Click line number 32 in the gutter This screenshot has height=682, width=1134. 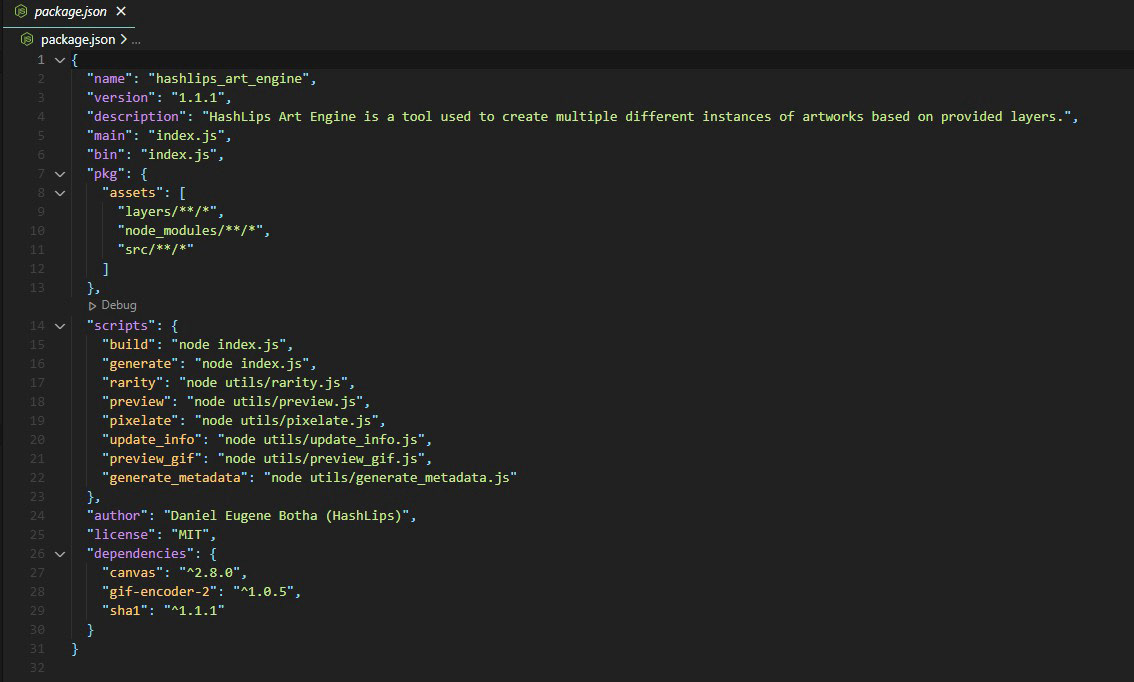37,668
